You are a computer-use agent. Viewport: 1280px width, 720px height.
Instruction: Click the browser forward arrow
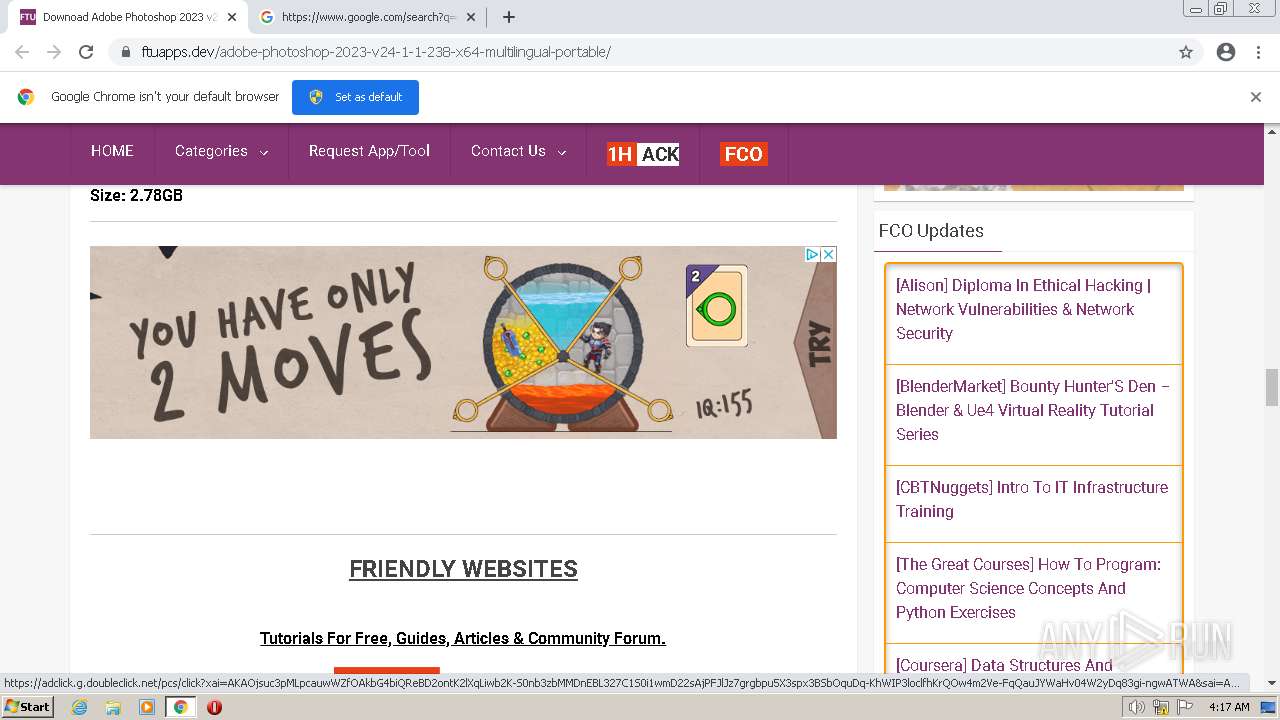[x=54, y=52]
